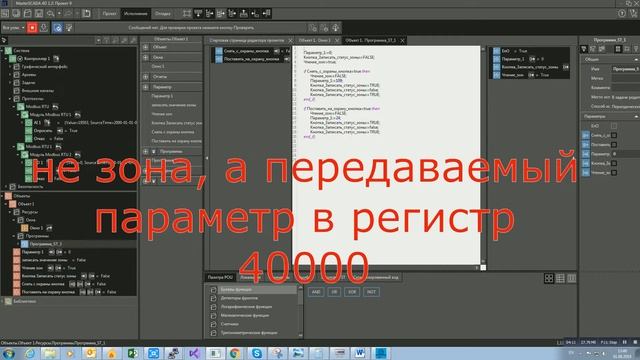Viewport: 640px width, 360px height.
Task: Click the upload arrow toolbar icon
Action: [244, 13]
